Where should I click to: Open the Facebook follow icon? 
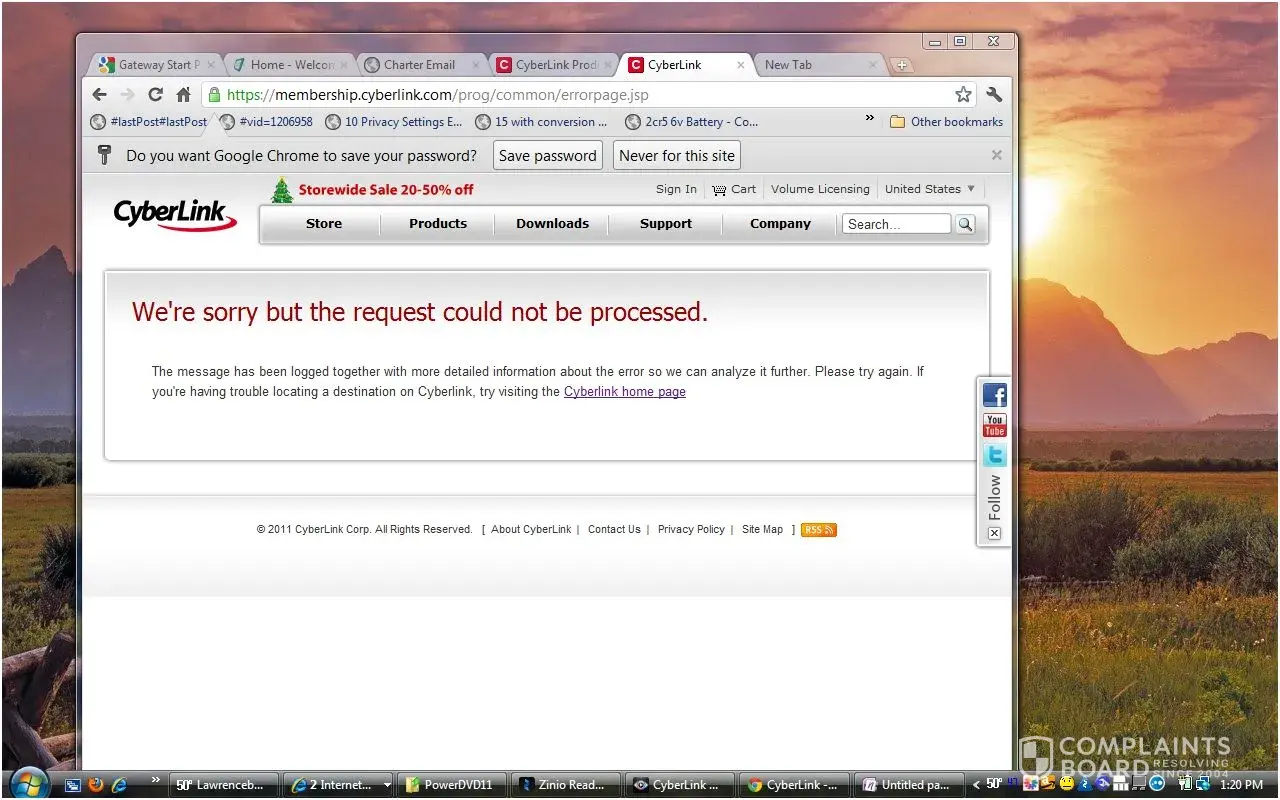994,395
